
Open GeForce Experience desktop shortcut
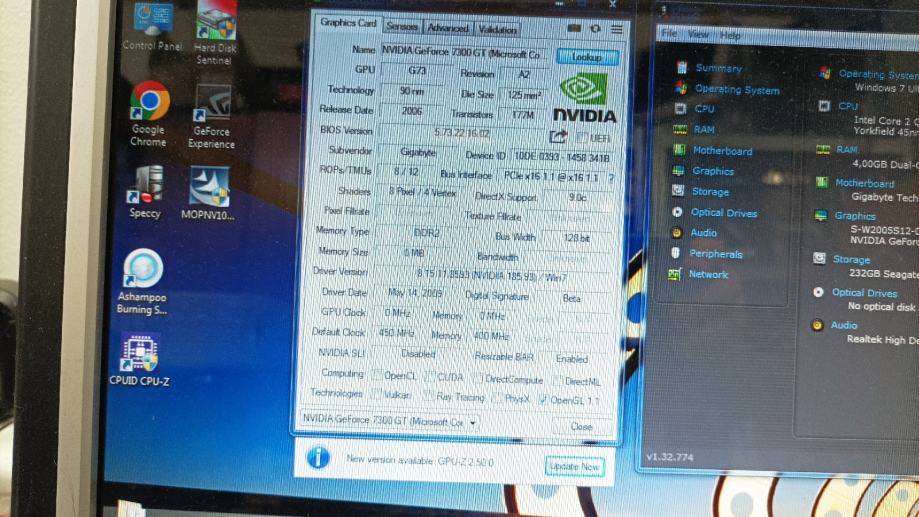[x=212, y=117]
